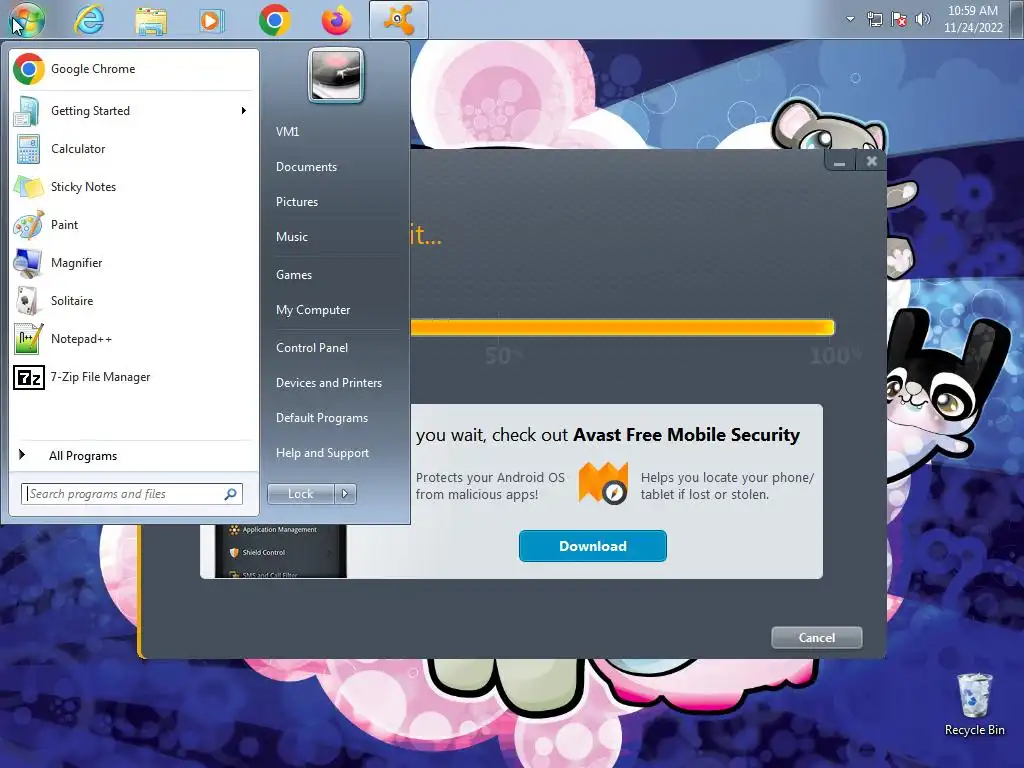Click Download for Avast Free Mobile Security
Viewport: 1024px width, 768px height.
[x=593, y=546]
